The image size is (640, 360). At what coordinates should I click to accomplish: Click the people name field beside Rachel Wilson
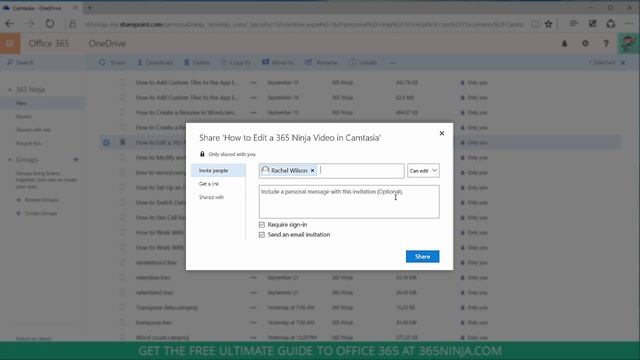pyautogui.click(x=361, y=171)
